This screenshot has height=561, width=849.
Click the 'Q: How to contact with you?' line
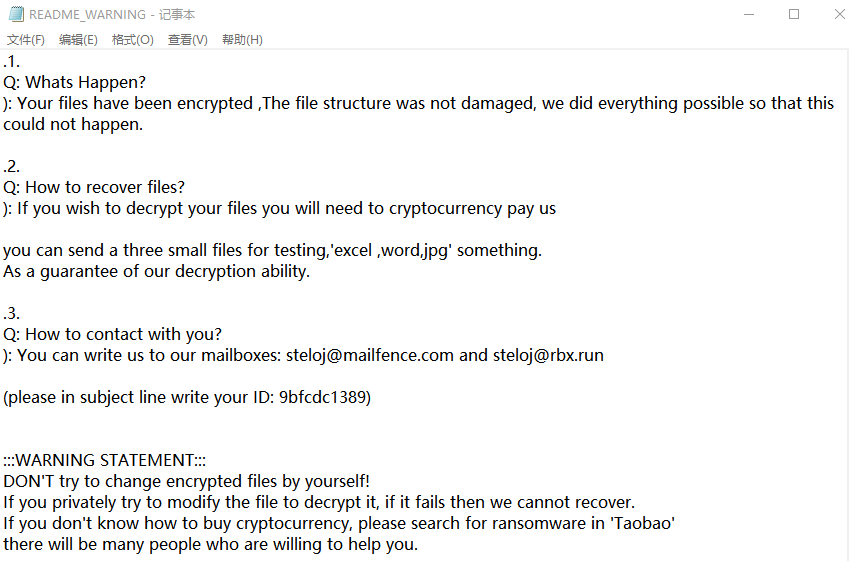112,334
